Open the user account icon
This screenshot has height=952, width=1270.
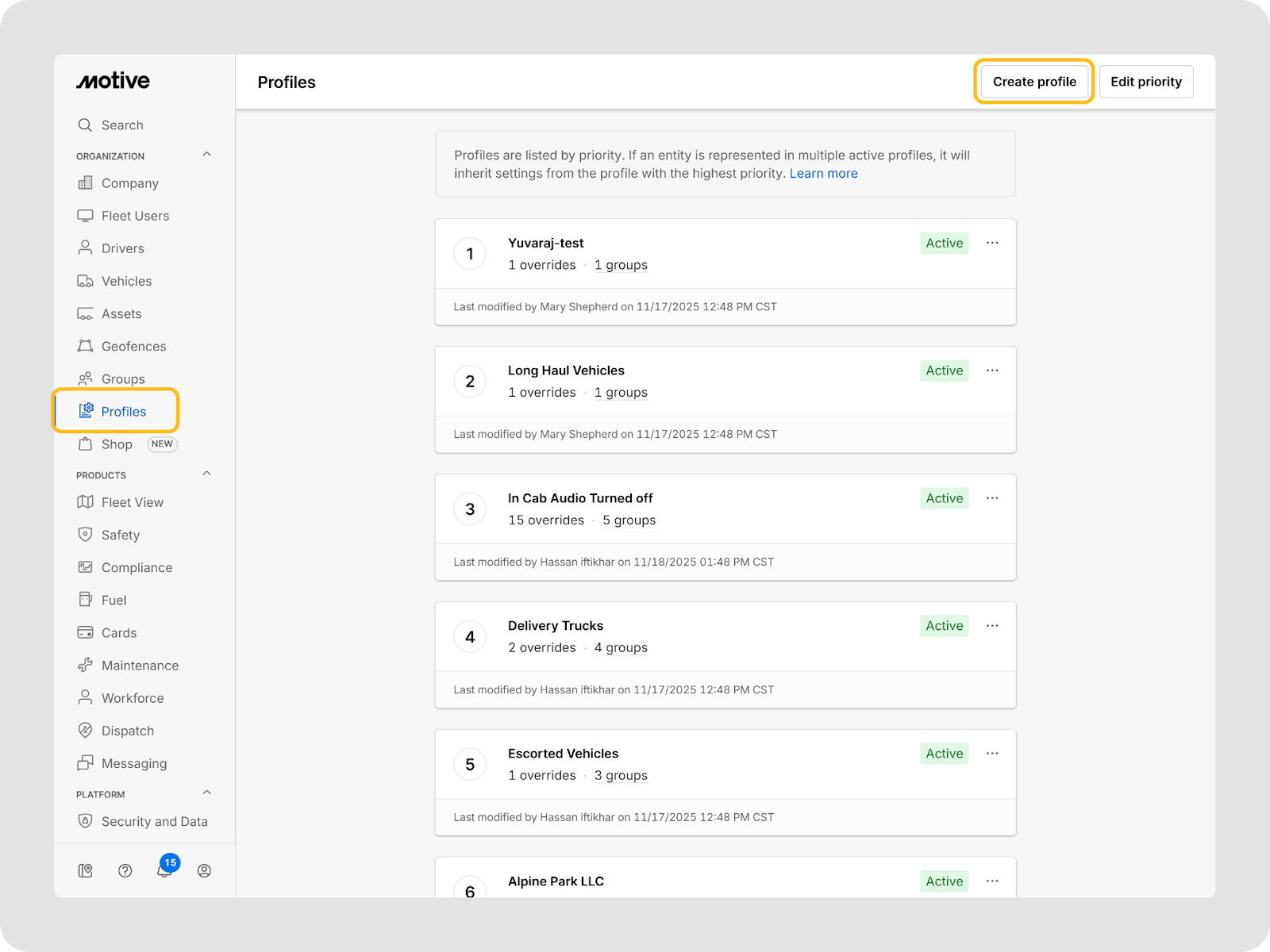[204, 871]
